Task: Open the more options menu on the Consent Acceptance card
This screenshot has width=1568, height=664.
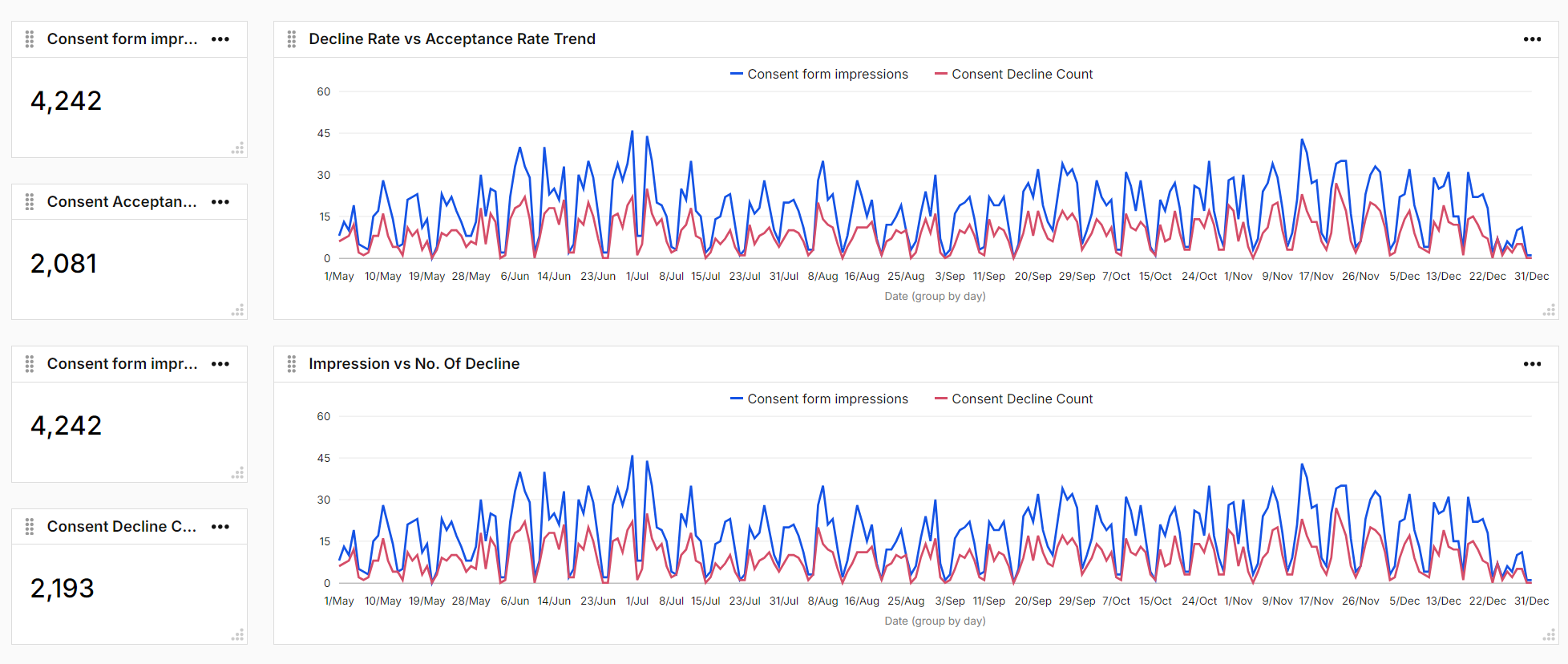Action: point(220,201)
